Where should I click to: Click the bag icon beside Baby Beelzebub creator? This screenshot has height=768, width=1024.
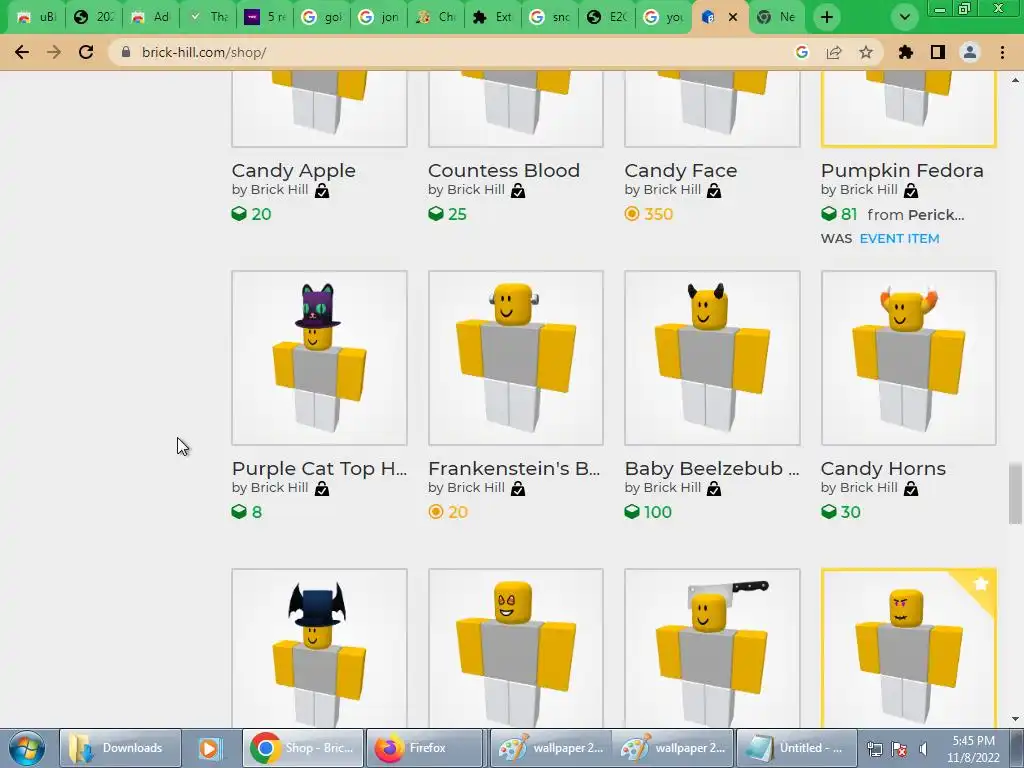714,488
